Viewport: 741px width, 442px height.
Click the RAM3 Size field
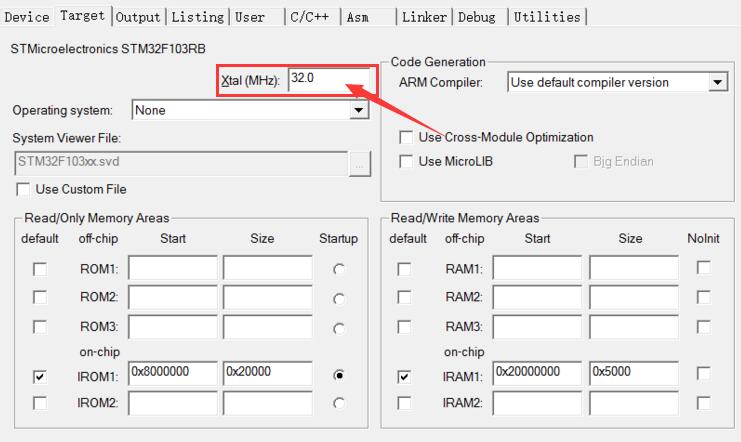(634, 326)
